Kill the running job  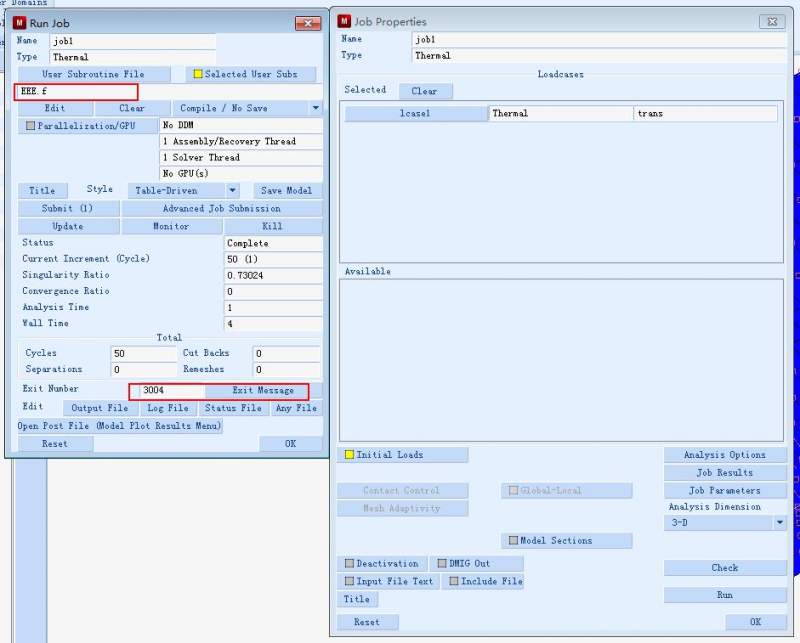tap(272, 227)
